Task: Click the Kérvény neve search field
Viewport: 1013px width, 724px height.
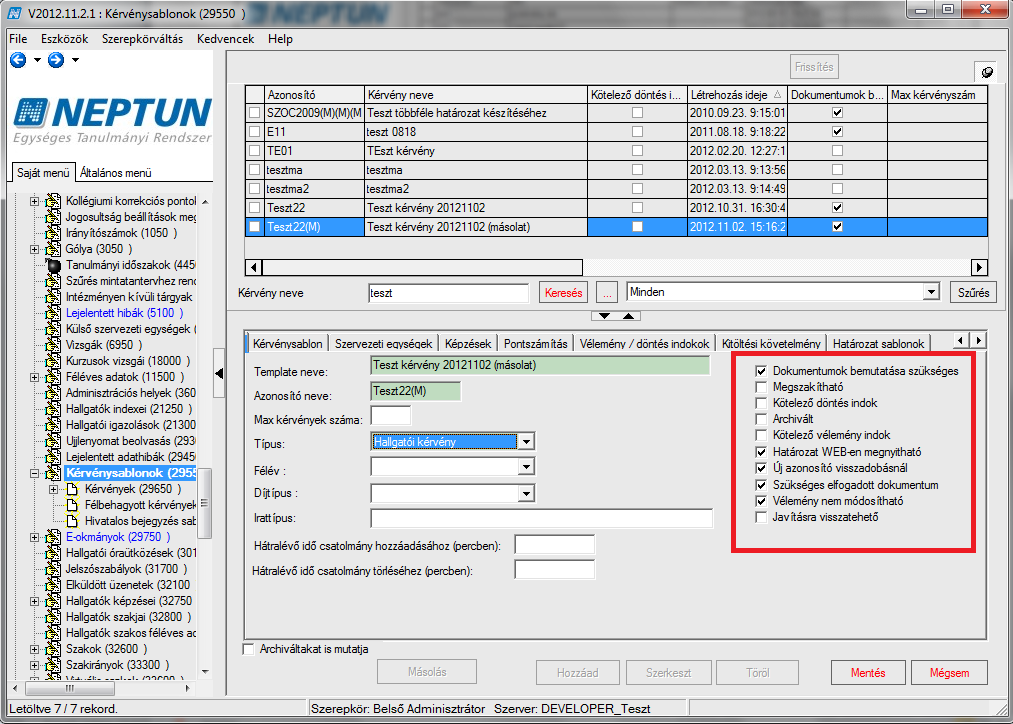Action: 448,293
